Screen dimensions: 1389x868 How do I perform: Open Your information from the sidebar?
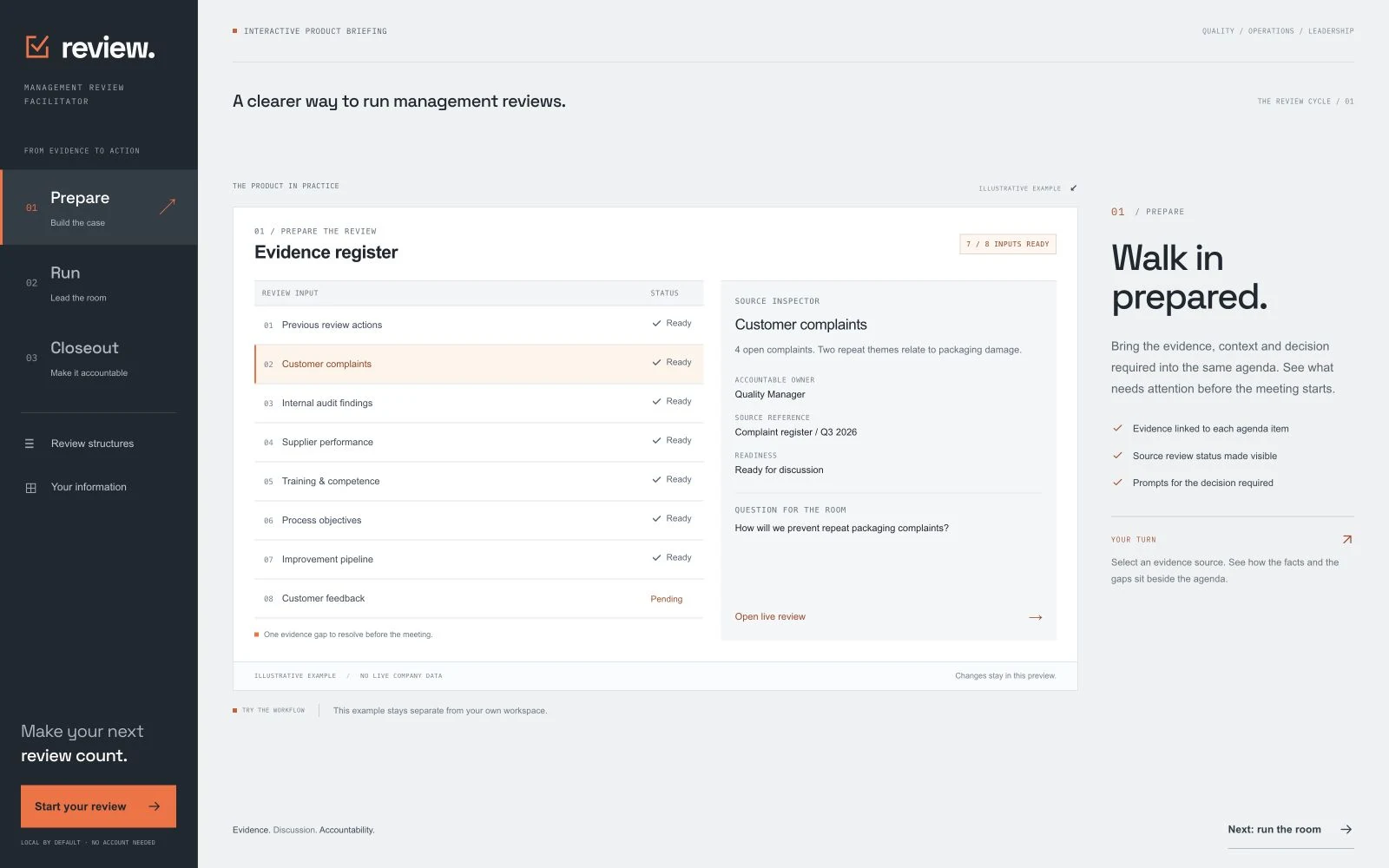coord(99,487)
